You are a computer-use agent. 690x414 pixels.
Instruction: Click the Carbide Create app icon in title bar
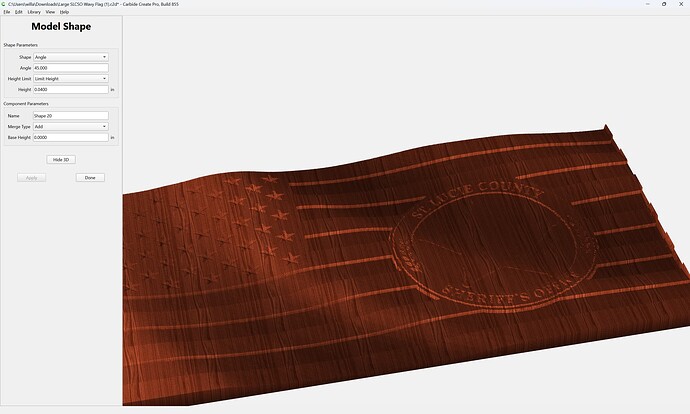pos(4,4)
